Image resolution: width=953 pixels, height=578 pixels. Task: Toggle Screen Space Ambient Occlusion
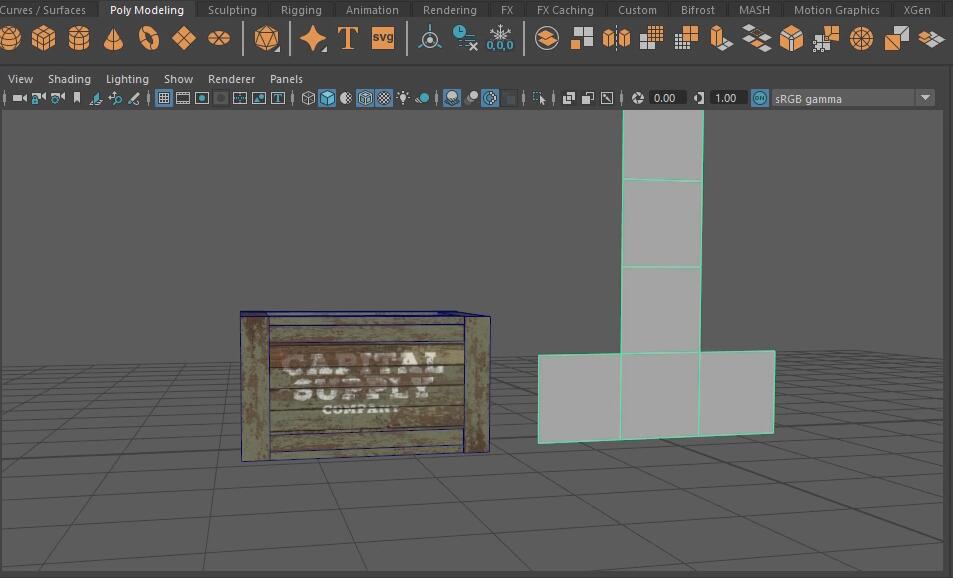coord(452,98)
